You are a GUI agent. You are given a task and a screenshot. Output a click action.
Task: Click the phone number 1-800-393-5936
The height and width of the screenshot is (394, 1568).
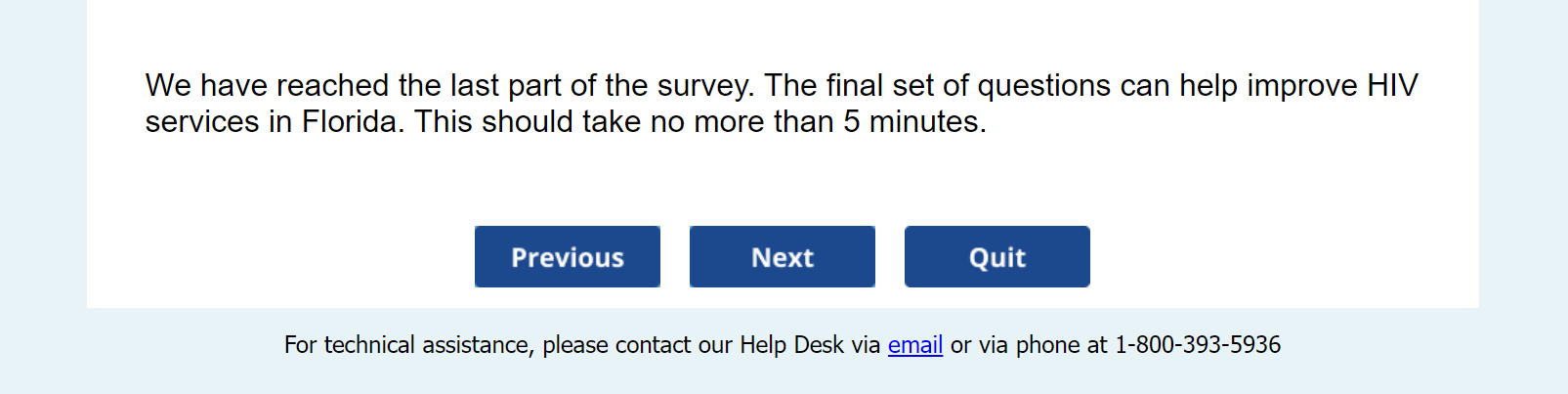[x=1197, y=345]
